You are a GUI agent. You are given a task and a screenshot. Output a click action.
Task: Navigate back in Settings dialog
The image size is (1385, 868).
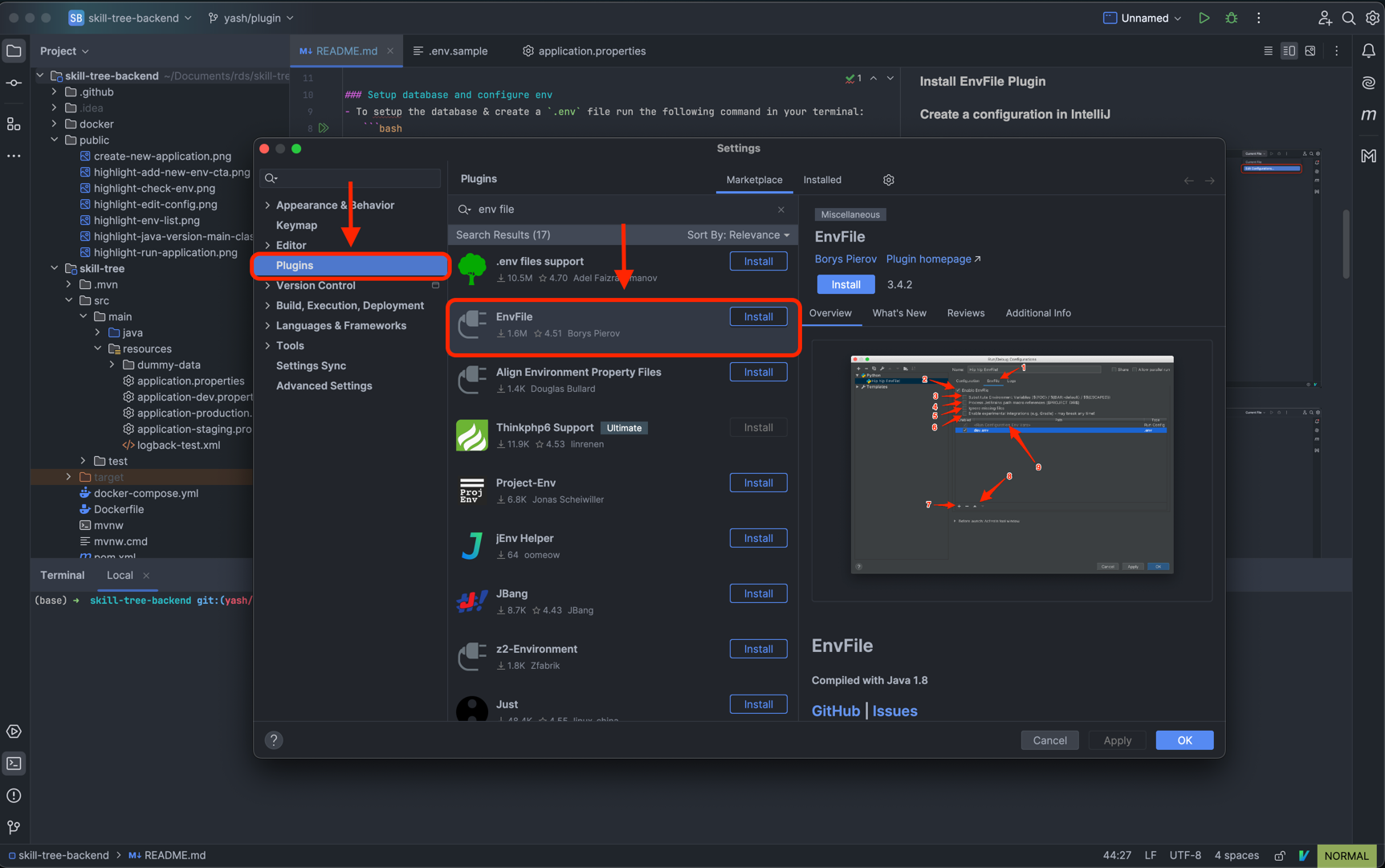1188,181
